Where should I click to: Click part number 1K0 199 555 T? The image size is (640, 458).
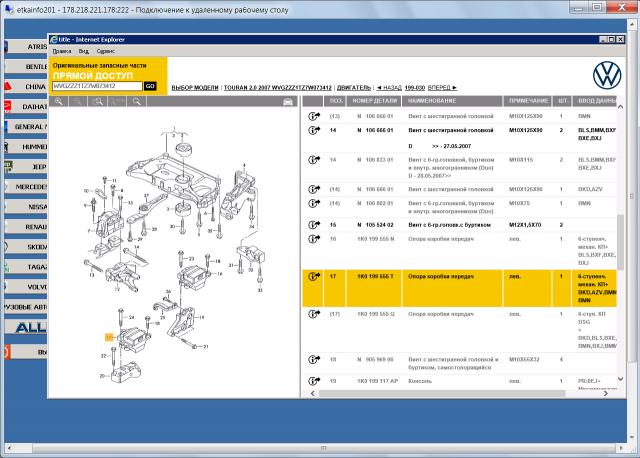pyautogui.click(x=375, y=276)
